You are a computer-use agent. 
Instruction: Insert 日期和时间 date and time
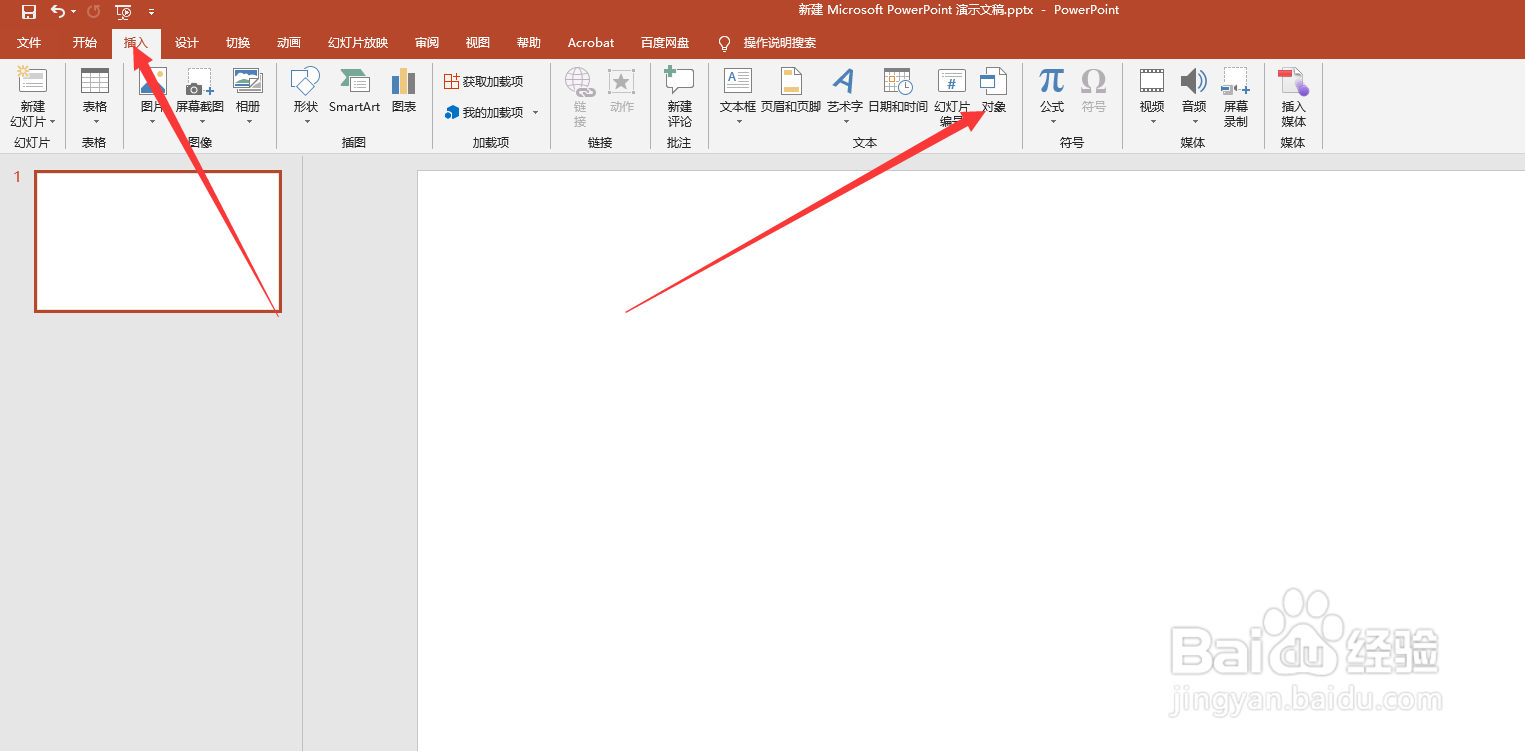[898, 90]
